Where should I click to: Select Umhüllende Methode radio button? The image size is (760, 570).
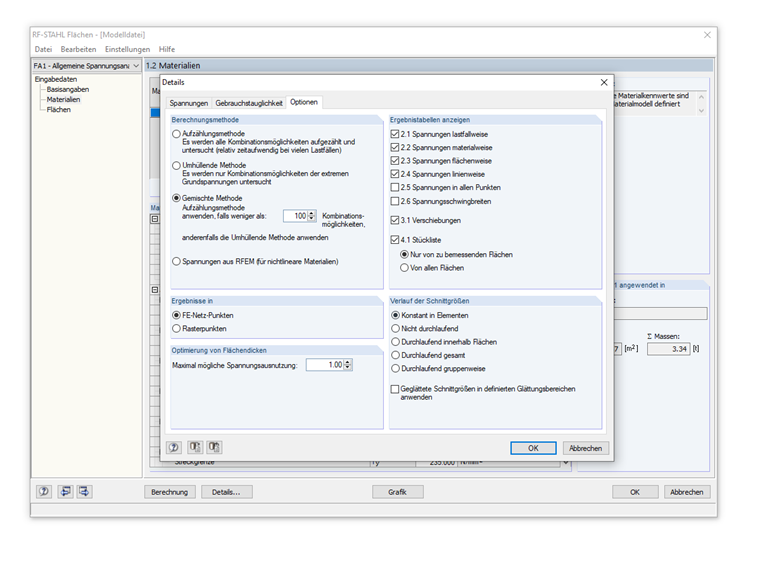pos(176,165)
